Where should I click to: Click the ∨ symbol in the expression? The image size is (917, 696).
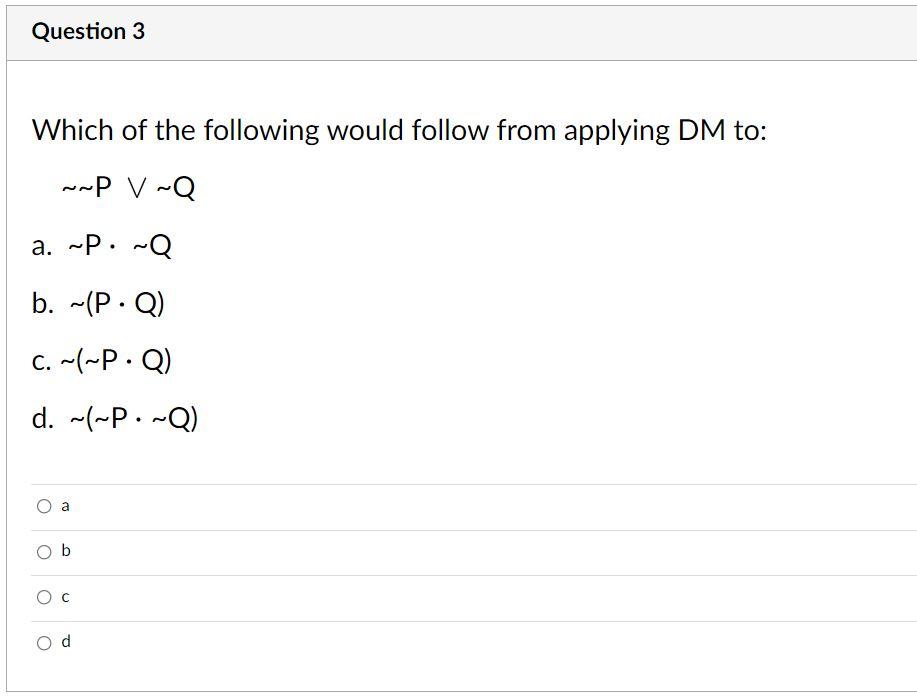click(137, 188)
